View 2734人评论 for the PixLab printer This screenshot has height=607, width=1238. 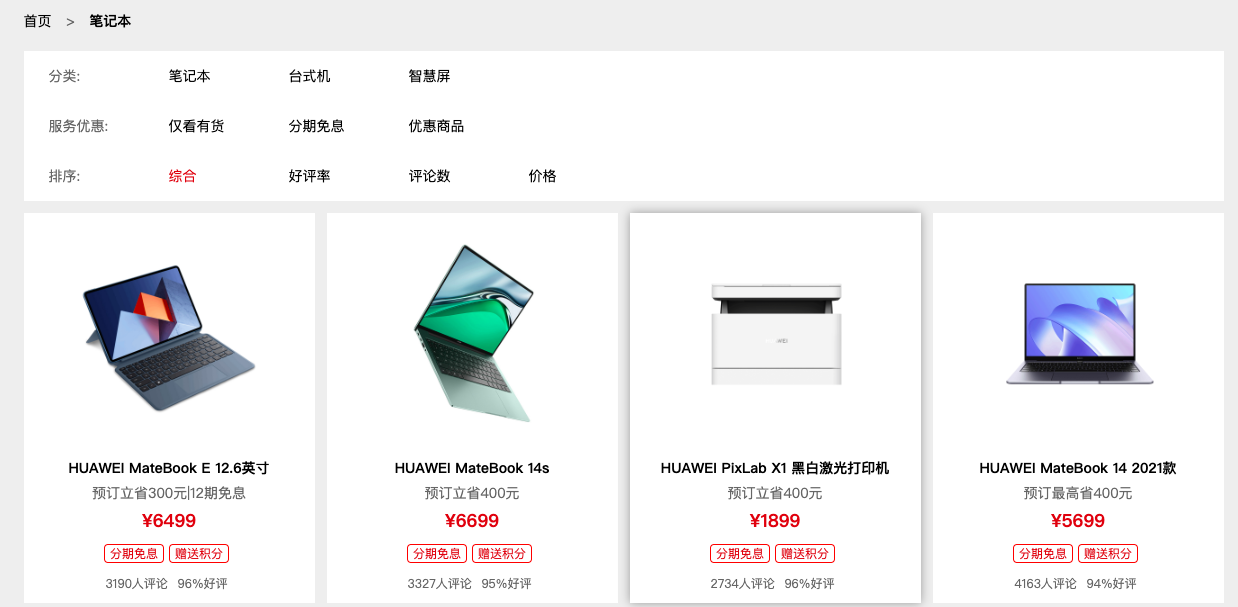[x=742, y=584]
